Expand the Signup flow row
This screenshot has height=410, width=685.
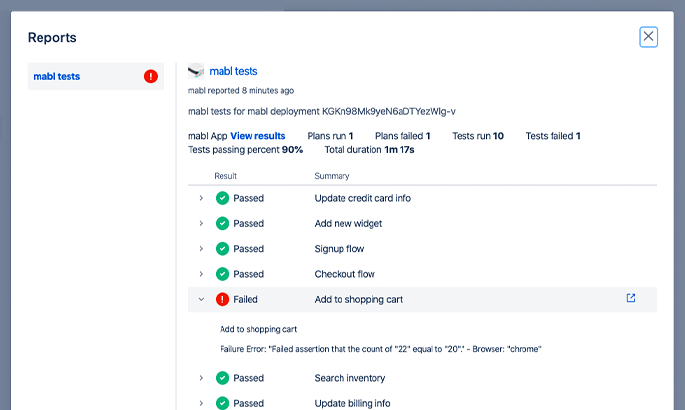pos(201,249)
